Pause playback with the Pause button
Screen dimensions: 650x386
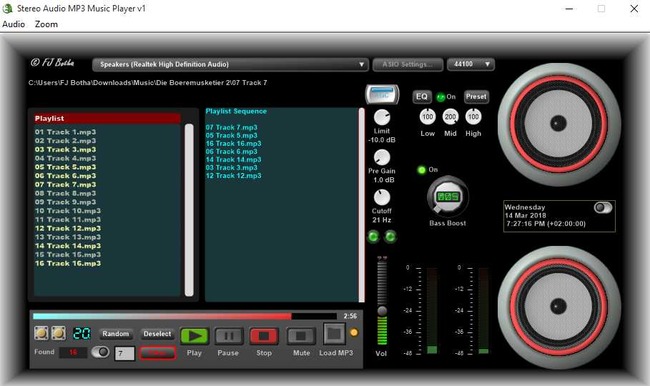pos(228,336)
